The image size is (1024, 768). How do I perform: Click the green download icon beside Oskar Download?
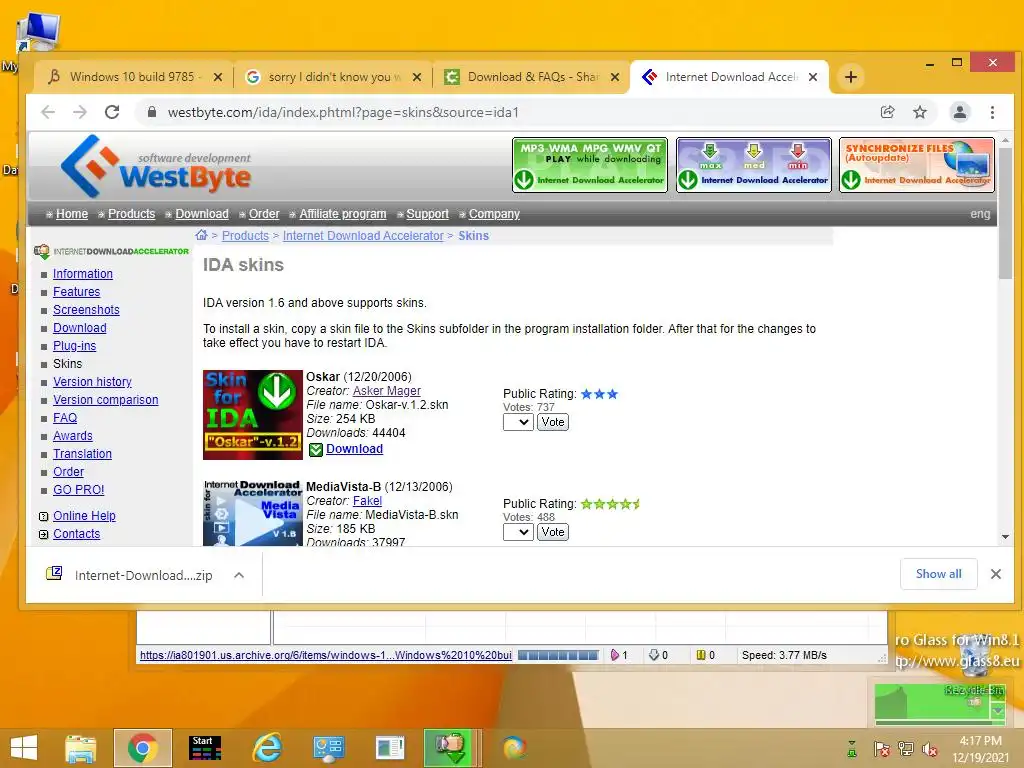315,449
